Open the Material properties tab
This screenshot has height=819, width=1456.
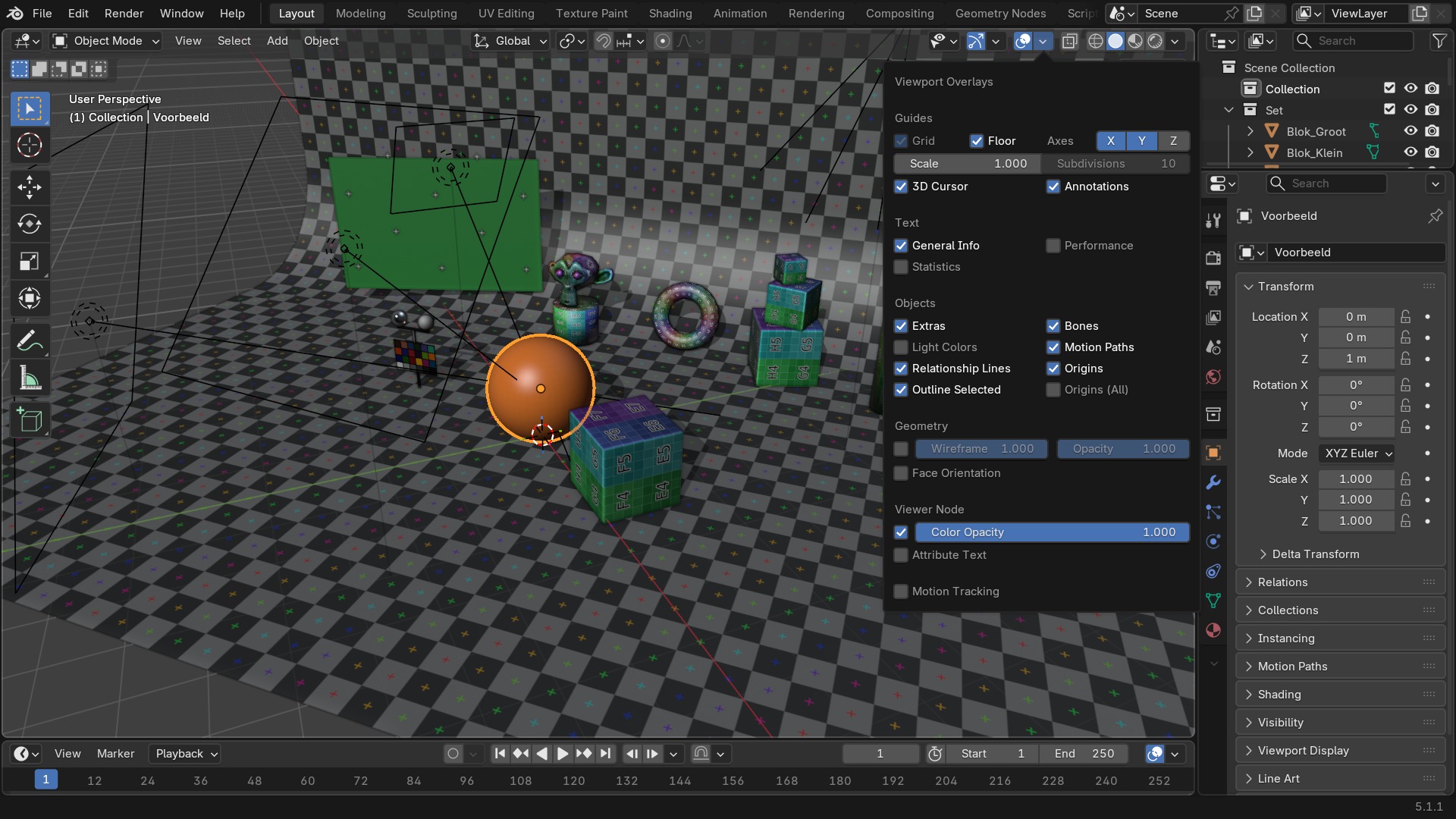tap(1213, 630)
